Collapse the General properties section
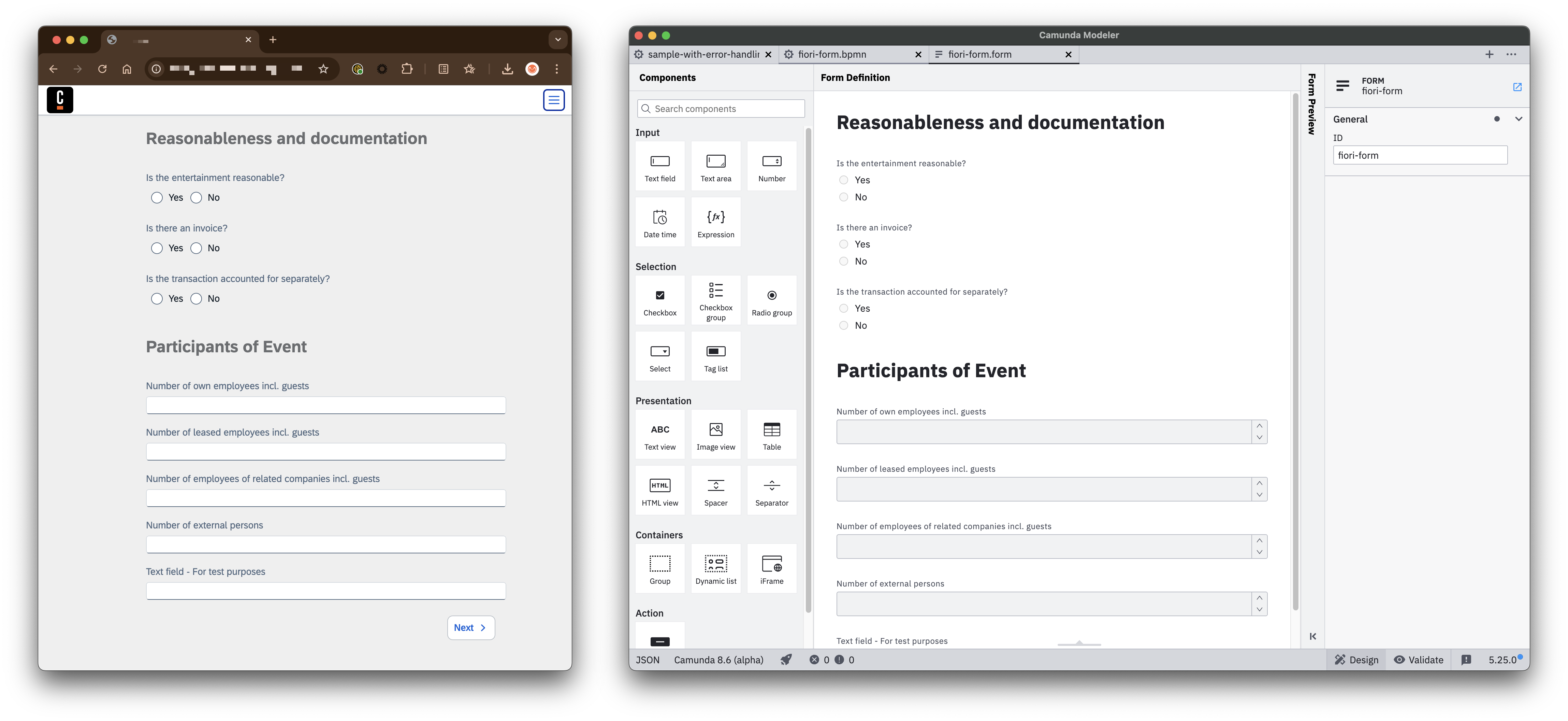 (1519, 119)
